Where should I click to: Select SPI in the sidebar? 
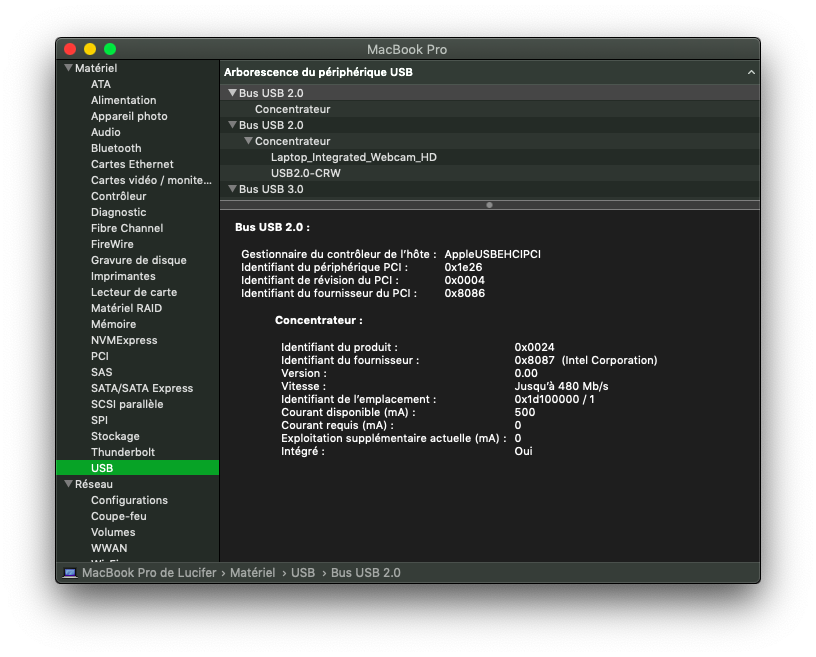(99, 420)
